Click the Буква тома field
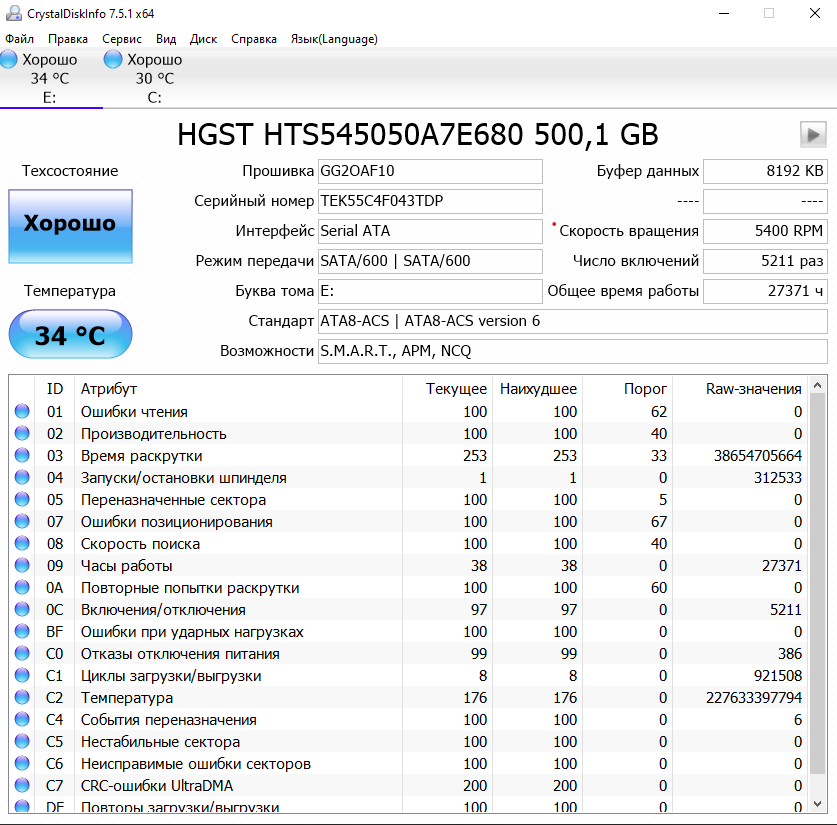Screen dimensions: 837x825 tap(430, 291)
